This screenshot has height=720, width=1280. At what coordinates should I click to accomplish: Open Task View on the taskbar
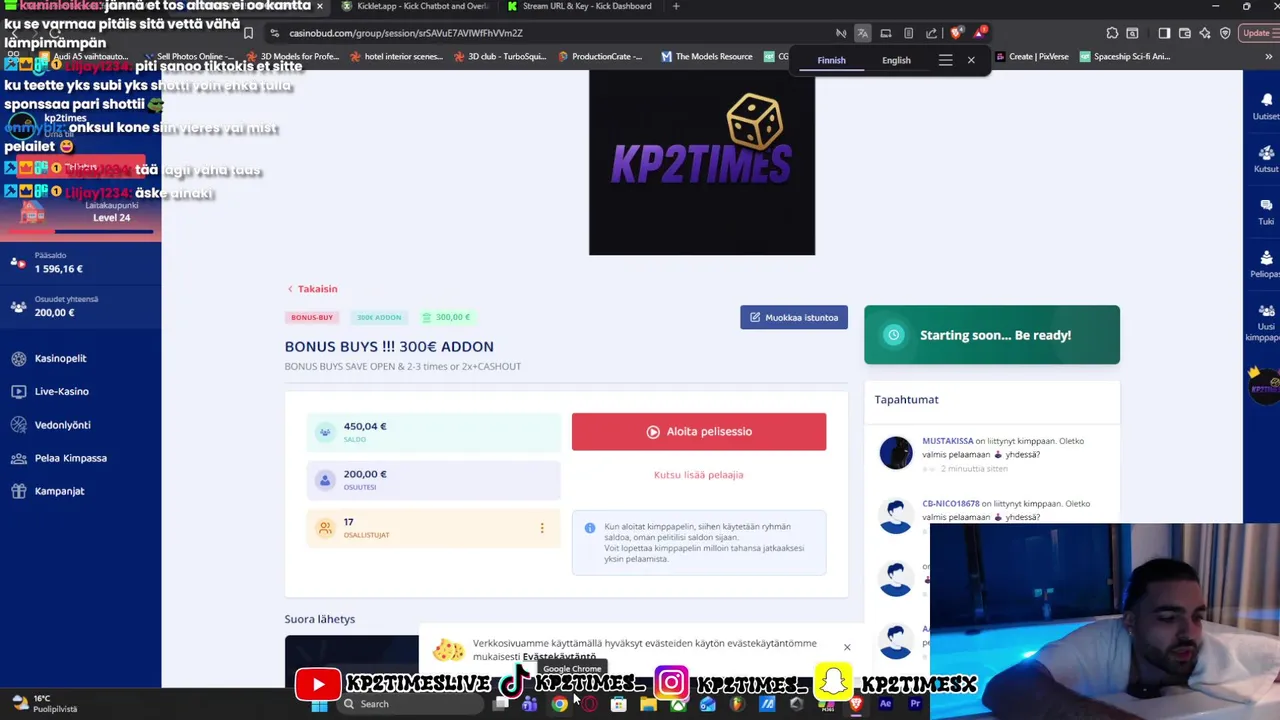pos(500,704)
